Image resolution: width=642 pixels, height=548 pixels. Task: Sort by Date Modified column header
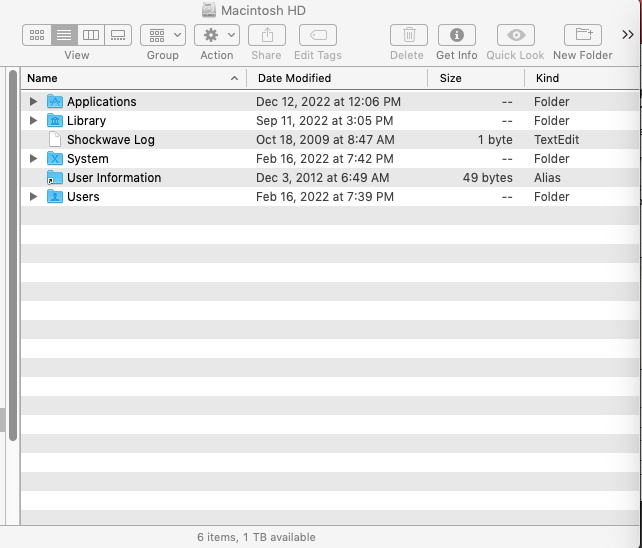(x=337, y=78)
